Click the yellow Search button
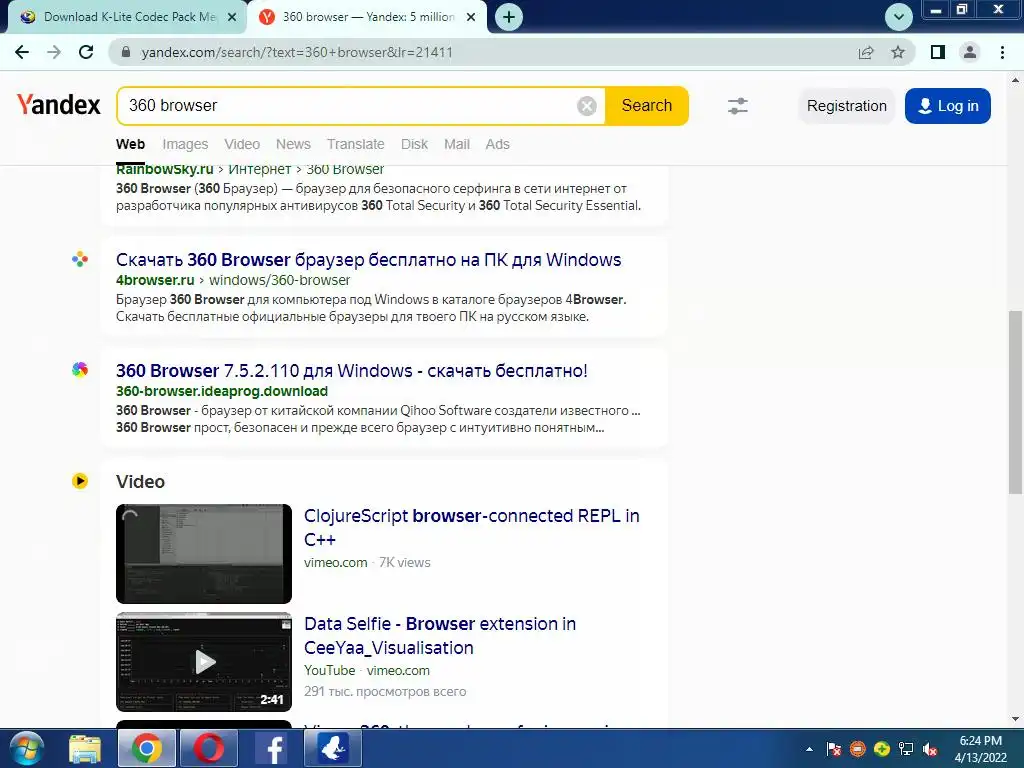 click(647, 106)
